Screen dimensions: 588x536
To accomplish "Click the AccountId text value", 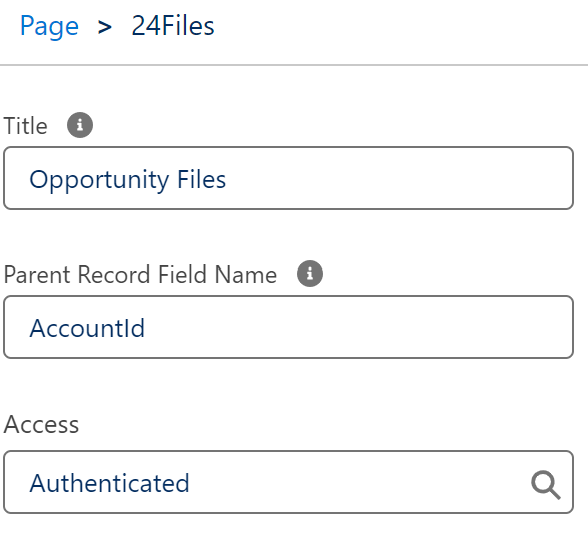I will [87, 328].
